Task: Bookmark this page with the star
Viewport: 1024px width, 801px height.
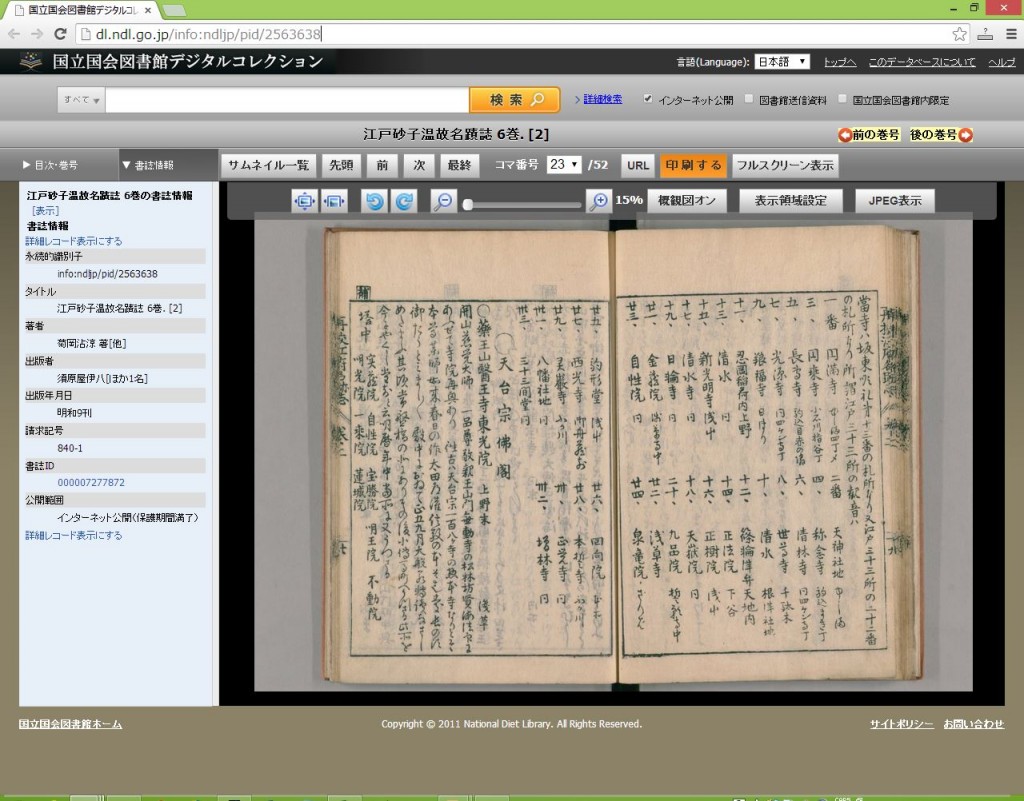Action: coord(959,34)
